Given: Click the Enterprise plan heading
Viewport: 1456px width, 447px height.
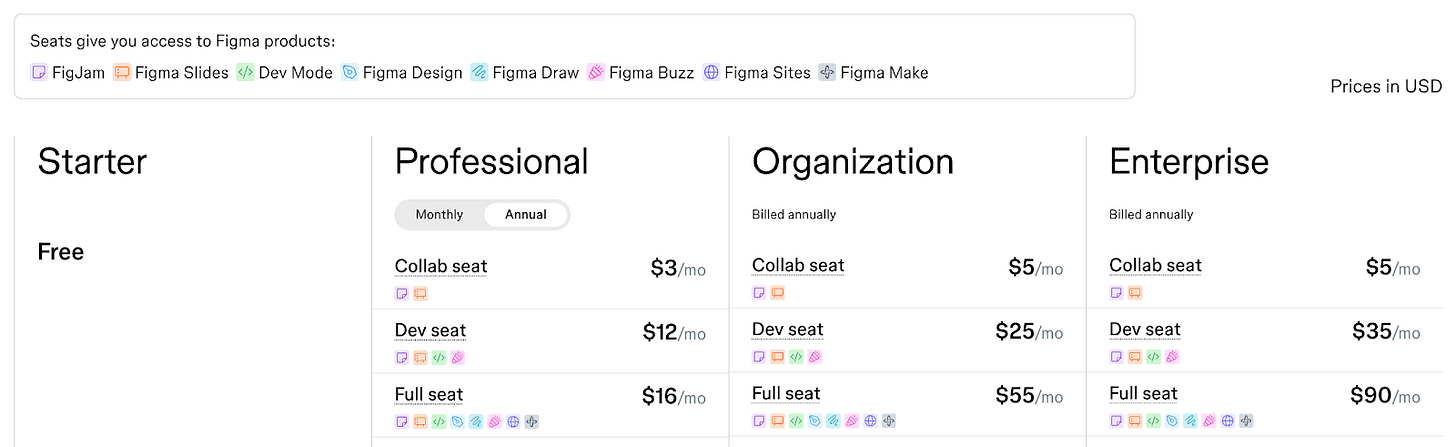Looking at the screenshot, I should pos(1189,162).
